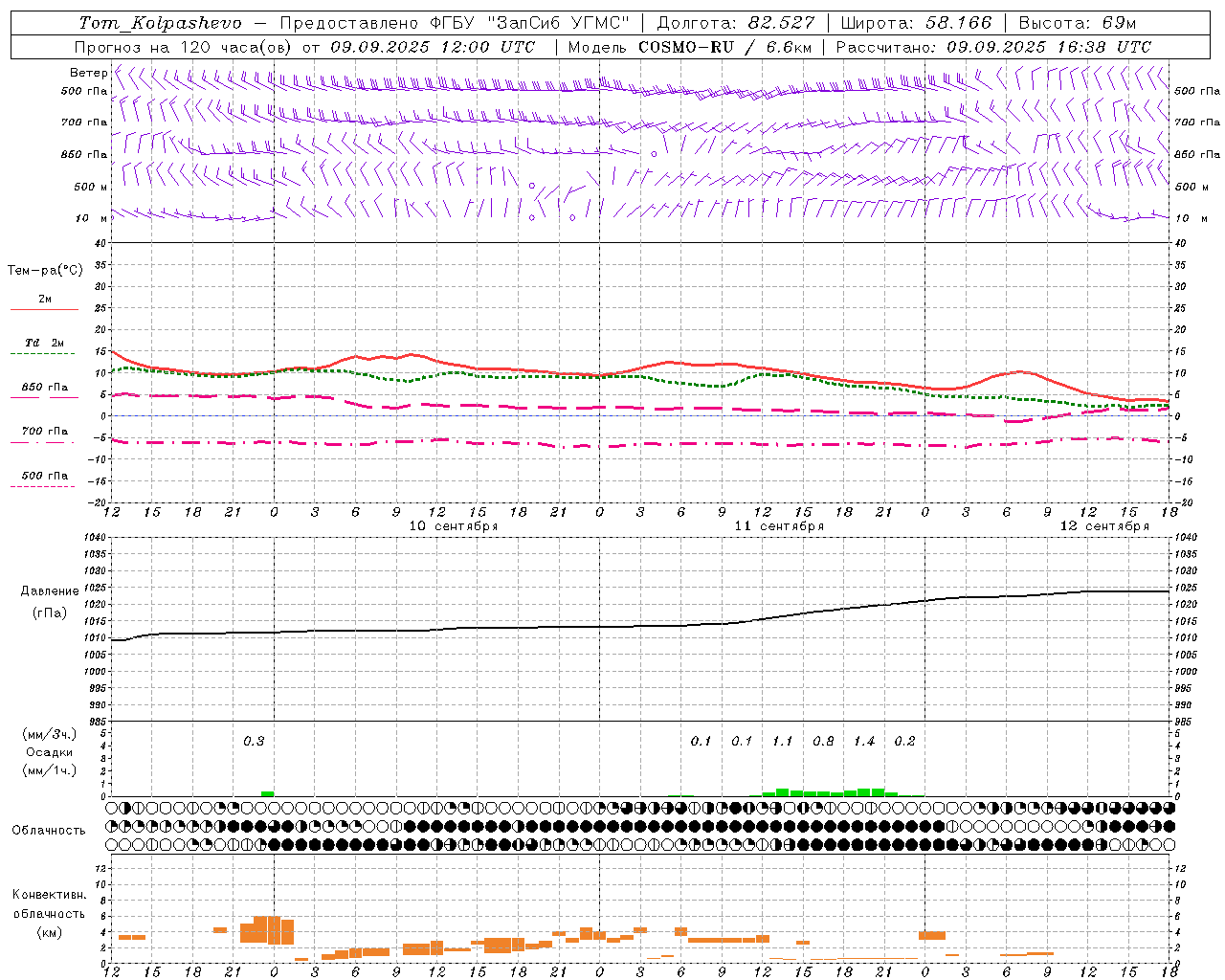This screenshot has height=980, width=1225.
Task: Click the Тем-ра(°C) temperature panel title
Action: tap(45, 271)
